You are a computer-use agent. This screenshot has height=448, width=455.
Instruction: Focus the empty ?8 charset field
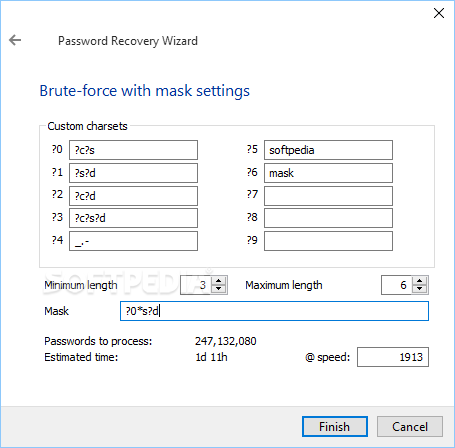point(328,218)
